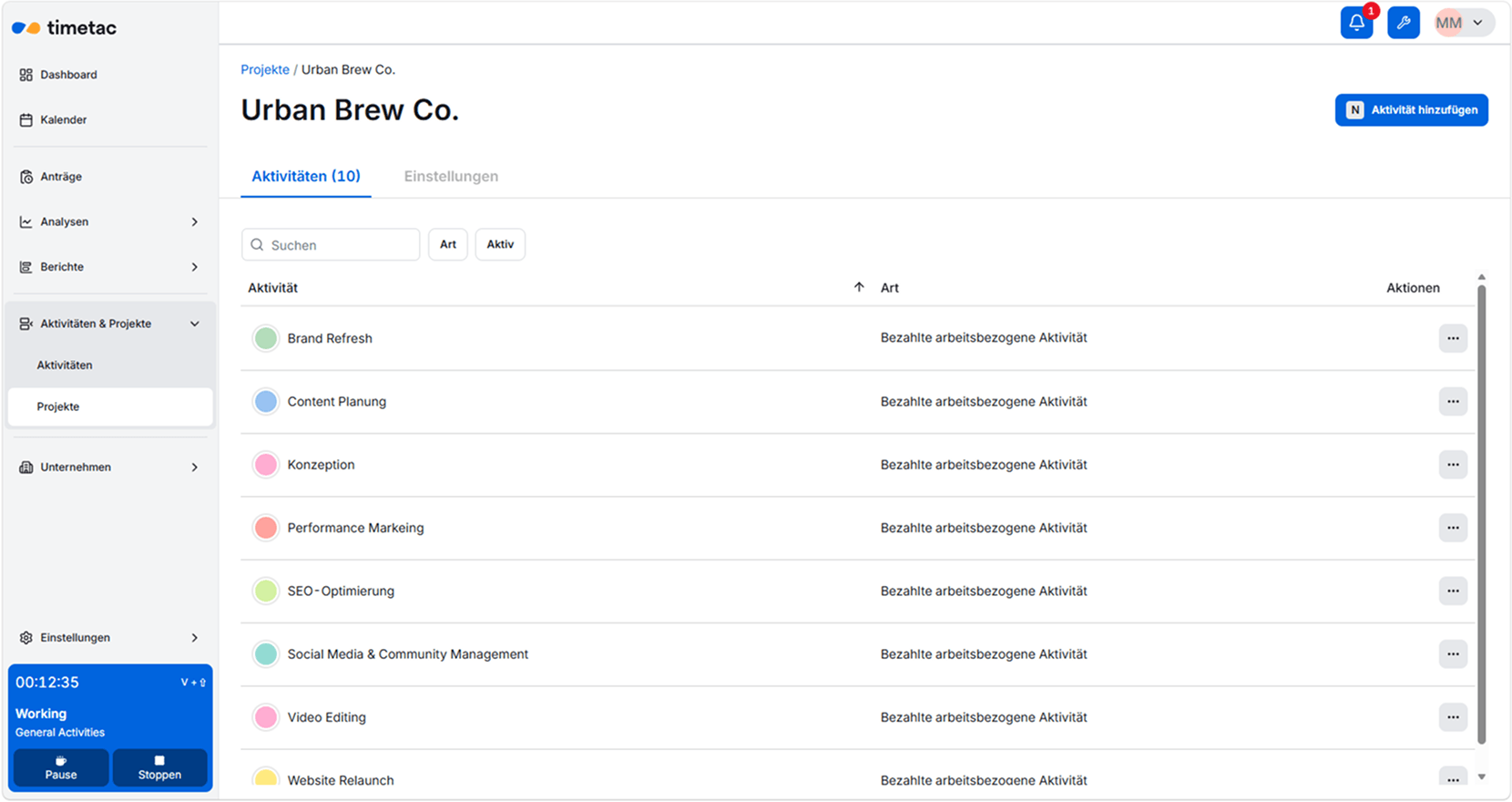Open actions menu for Social Media row
The width and height of the screenshot is (1512, 802).
(1453, 654)
